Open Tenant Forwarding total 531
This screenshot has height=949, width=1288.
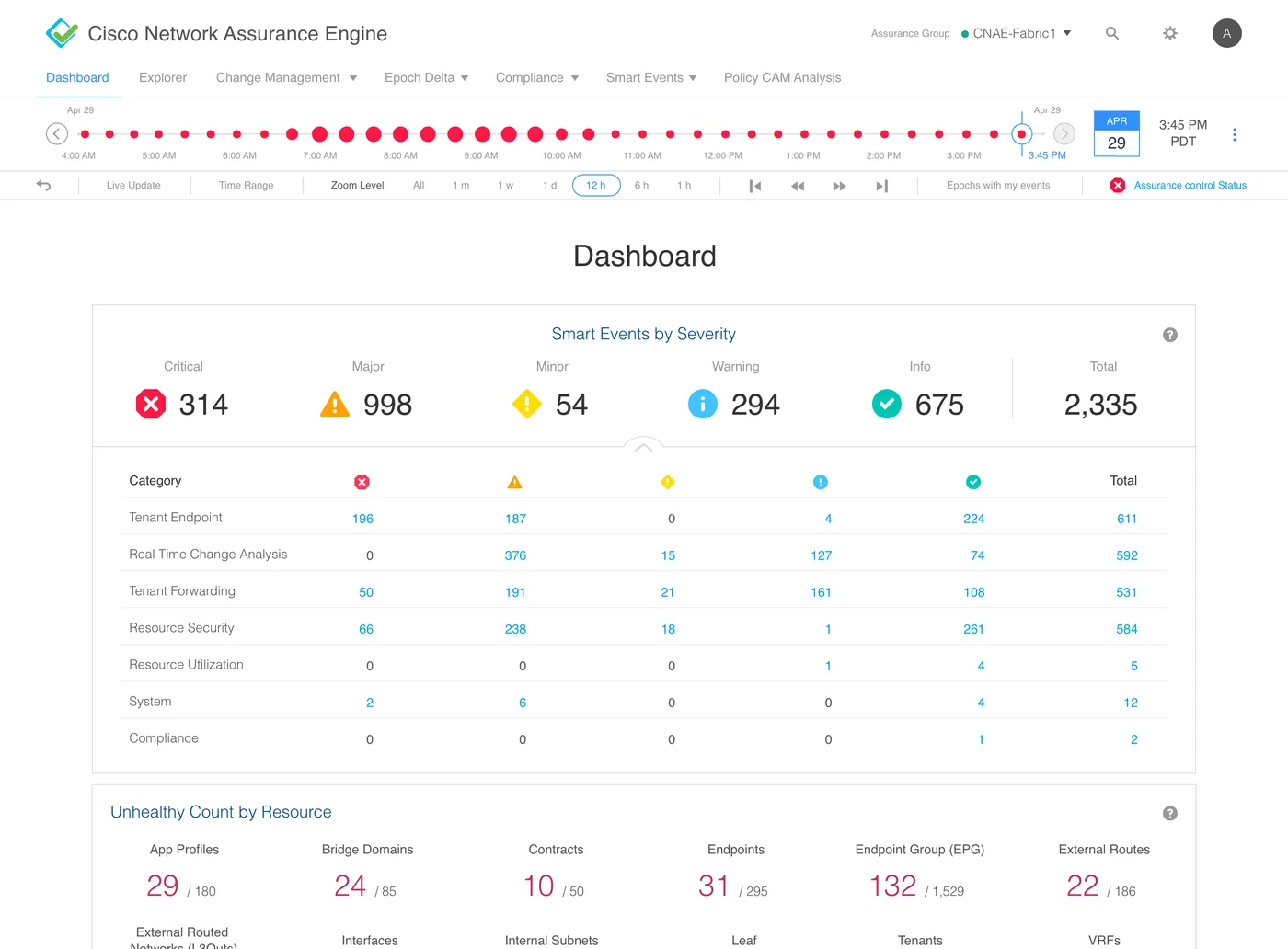[x=1127, y=592]
